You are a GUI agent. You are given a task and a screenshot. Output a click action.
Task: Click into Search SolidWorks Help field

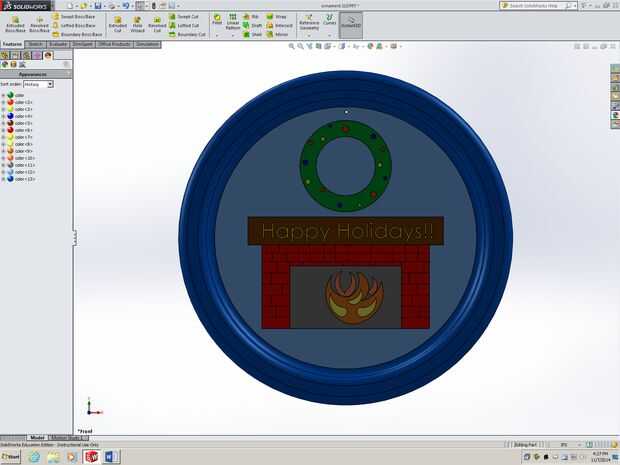536,6
